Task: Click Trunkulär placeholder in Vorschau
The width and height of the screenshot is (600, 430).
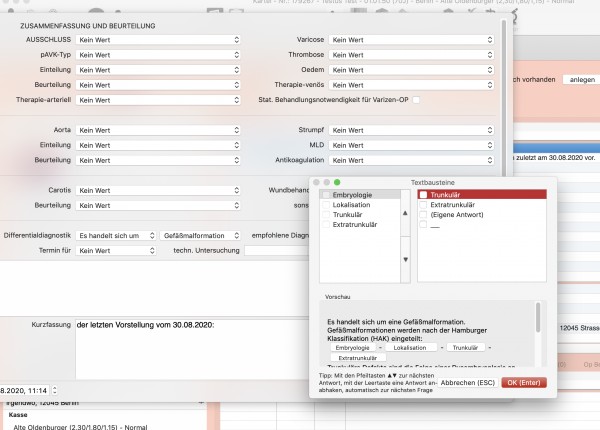Action: click(x=465, y=348)
